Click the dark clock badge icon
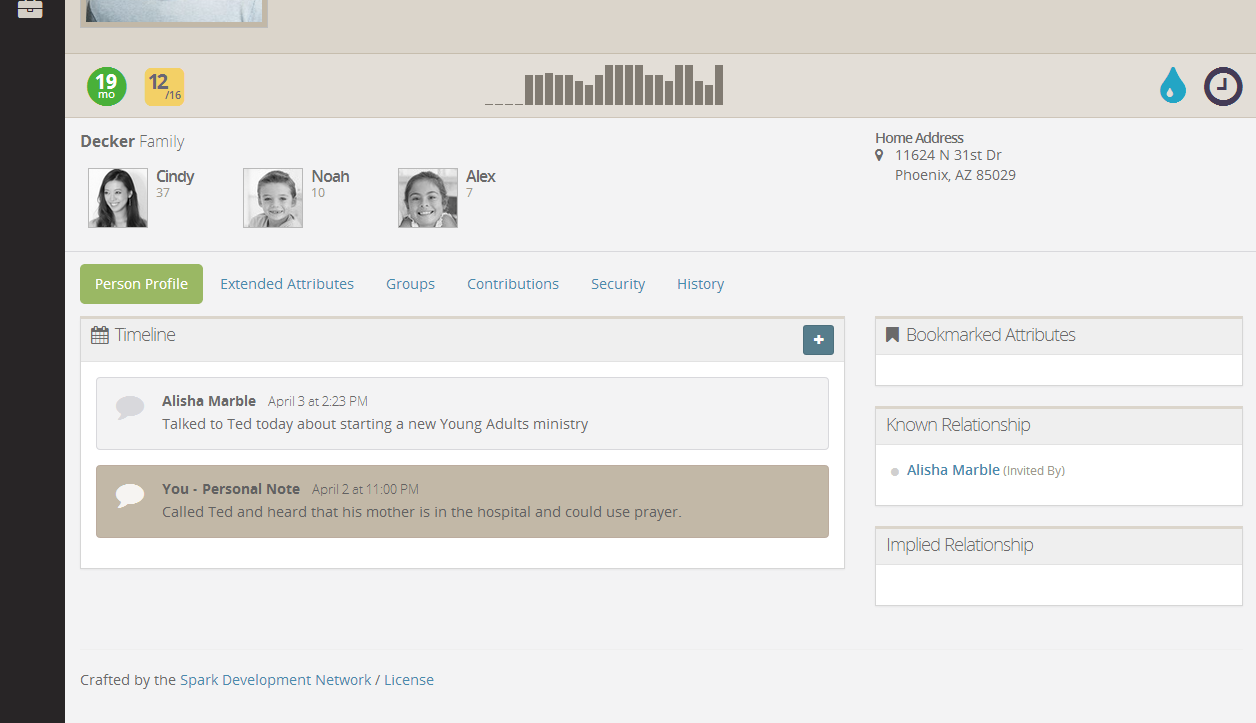The image size is (1256, 723). [x=1222, y=87]
